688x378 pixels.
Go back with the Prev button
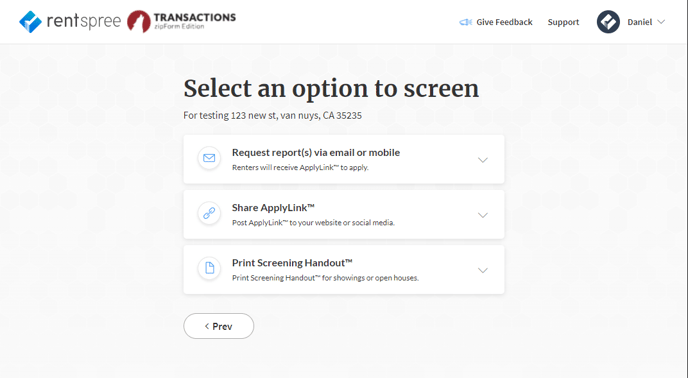(x=219, y=326)
